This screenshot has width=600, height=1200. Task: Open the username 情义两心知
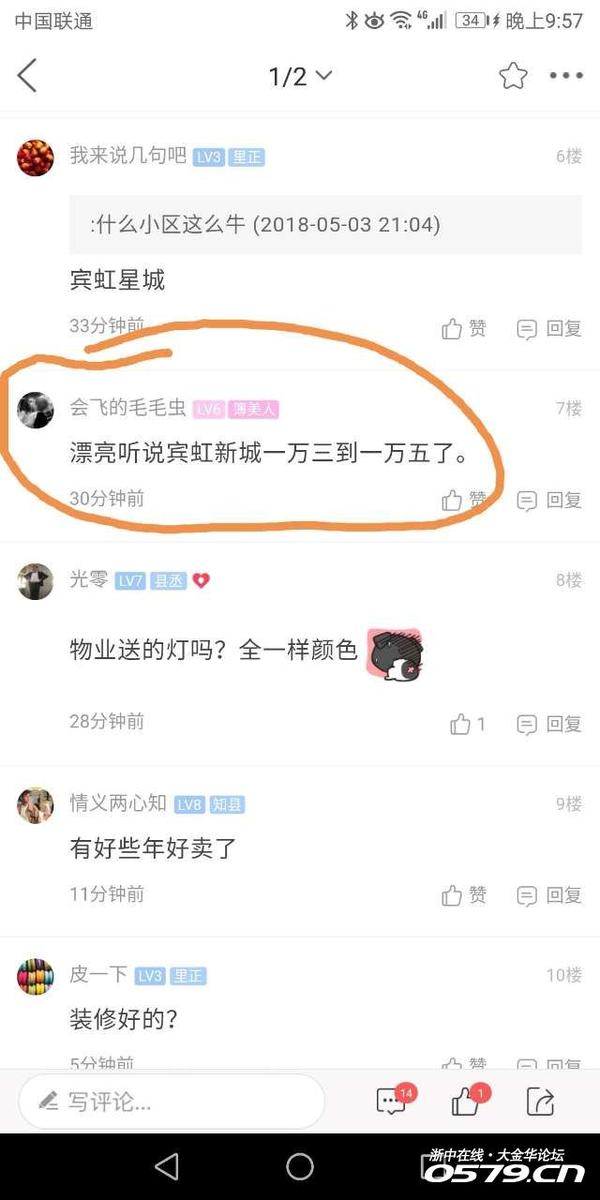[118, 803]
